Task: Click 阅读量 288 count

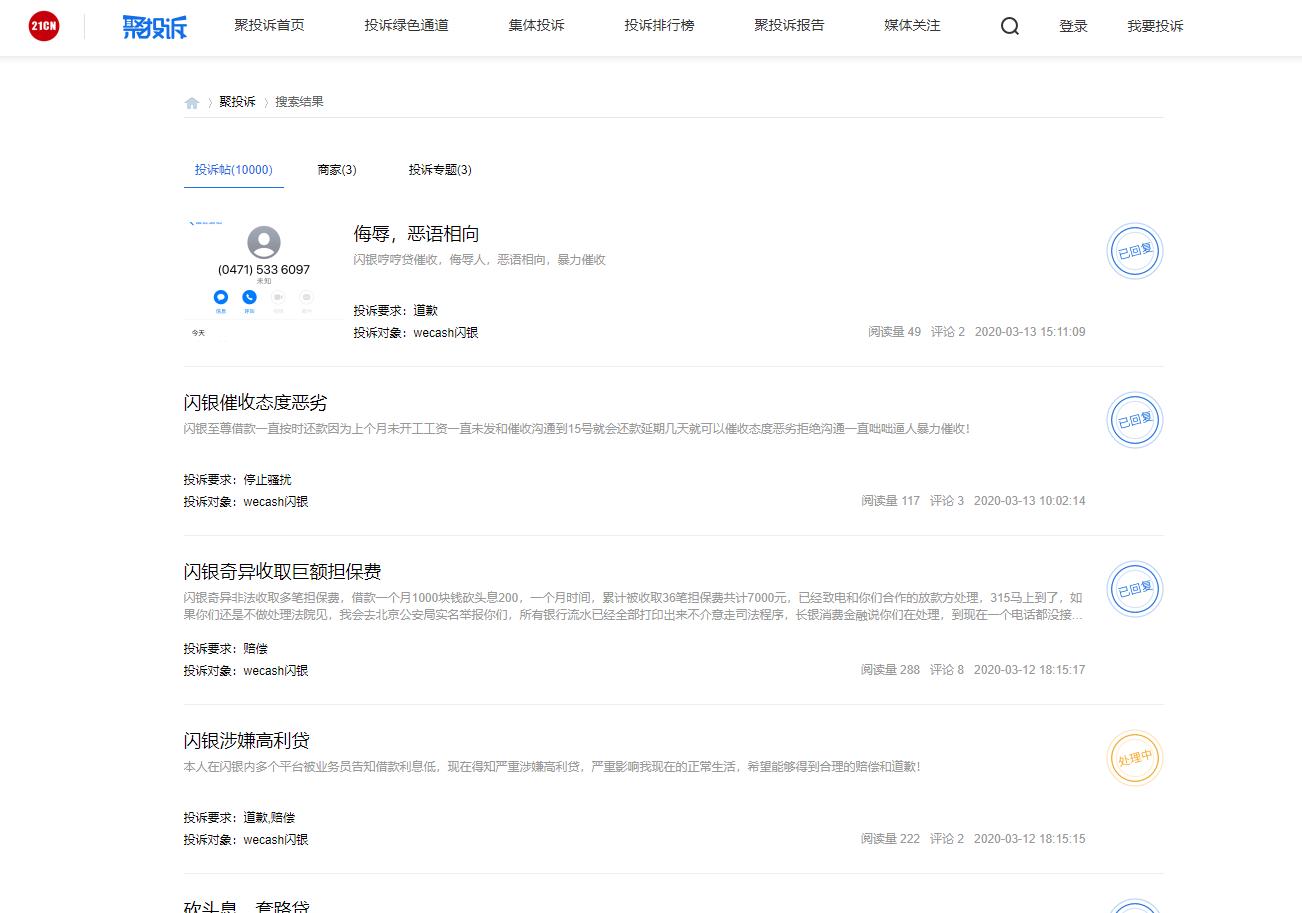Action: (890, 670)
